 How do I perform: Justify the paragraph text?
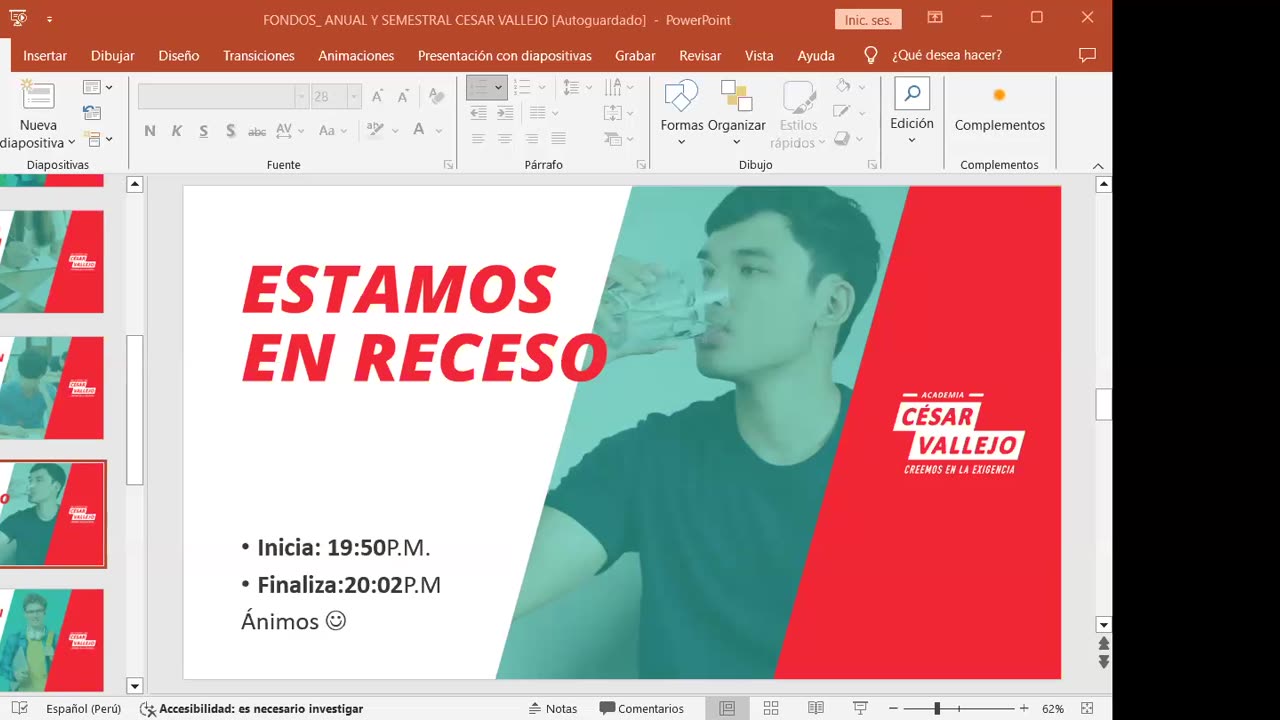click(558, 139)
